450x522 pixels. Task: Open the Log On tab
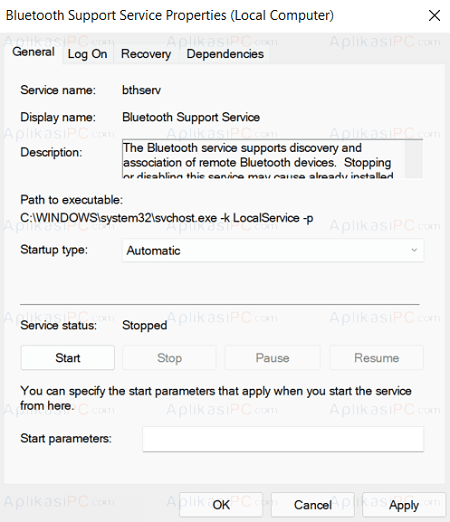[x=88, y=54]
